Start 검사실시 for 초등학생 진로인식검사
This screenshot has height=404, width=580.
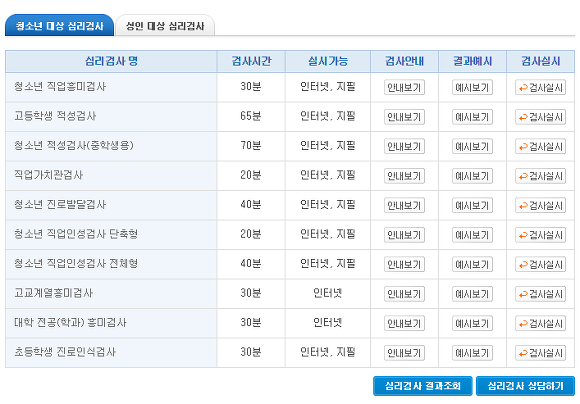[x=540, y=353]
